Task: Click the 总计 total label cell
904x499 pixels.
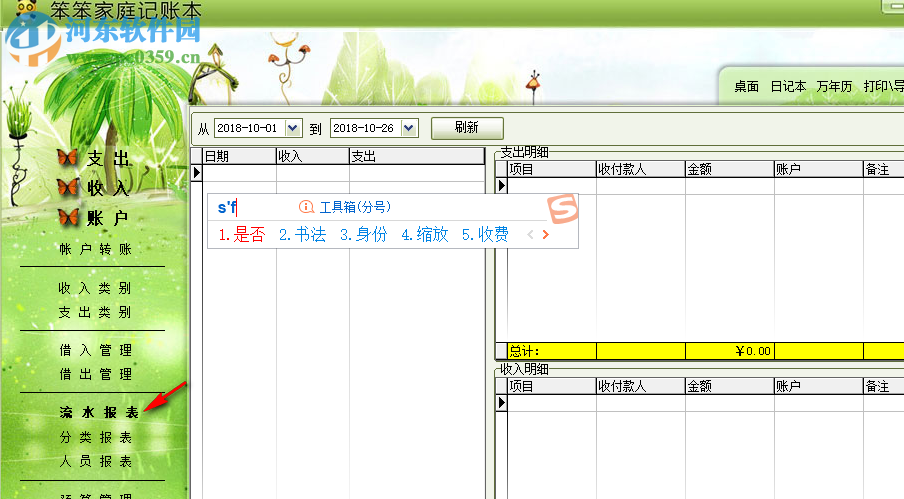Action: [552, 351]
